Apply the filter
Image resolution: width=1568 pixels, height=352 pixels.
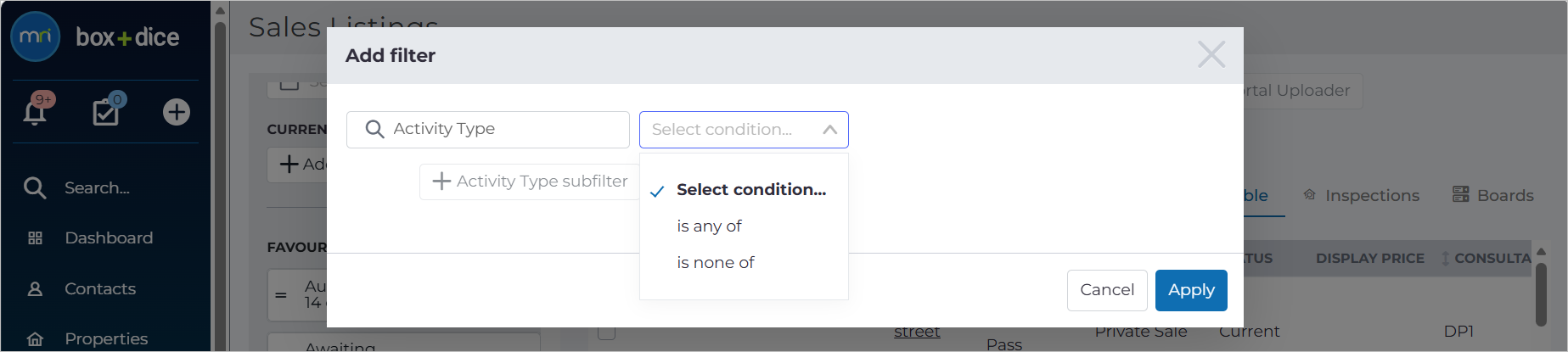coord(1191,290)
